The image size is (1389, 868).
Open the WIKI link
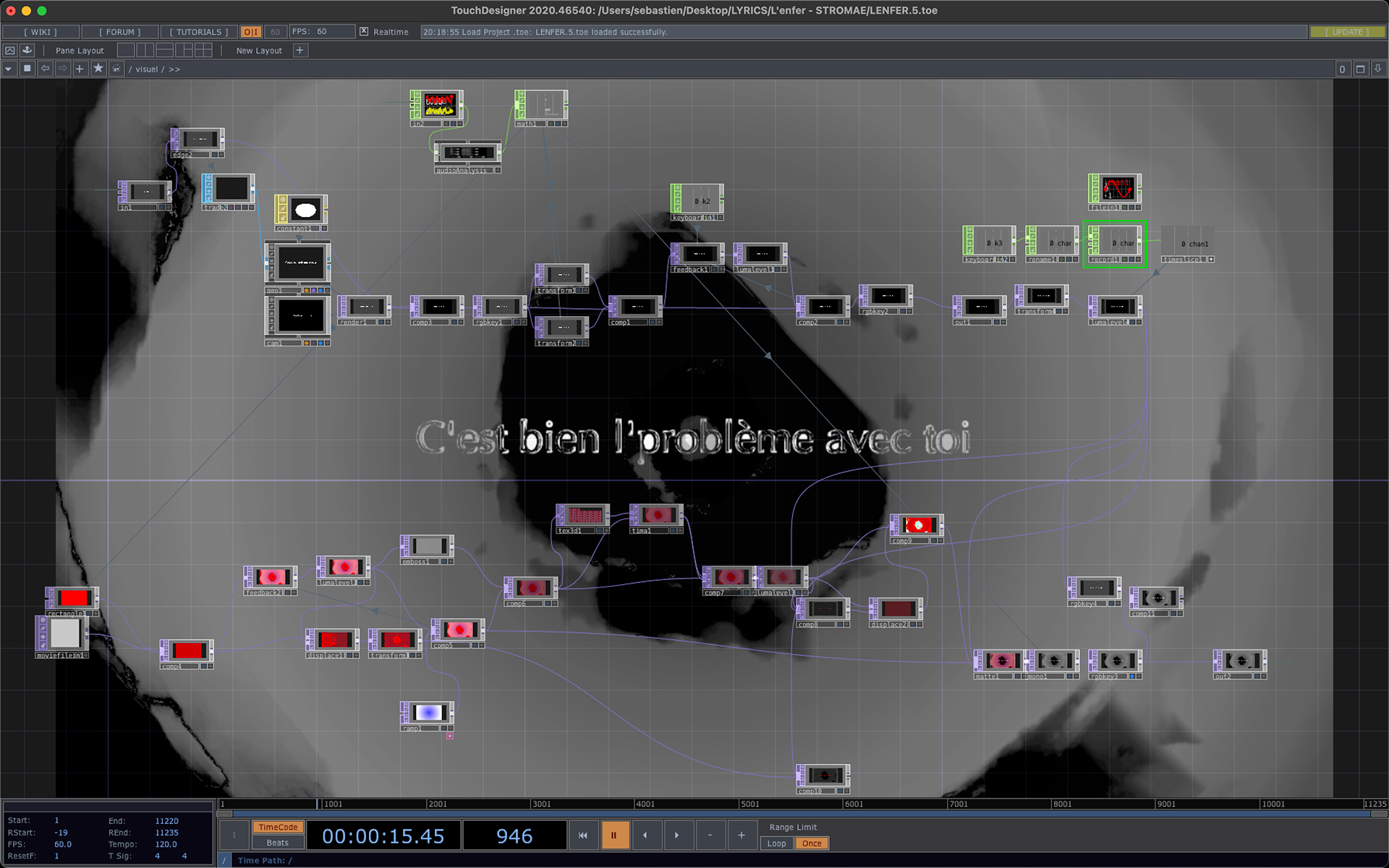[41, 32]
